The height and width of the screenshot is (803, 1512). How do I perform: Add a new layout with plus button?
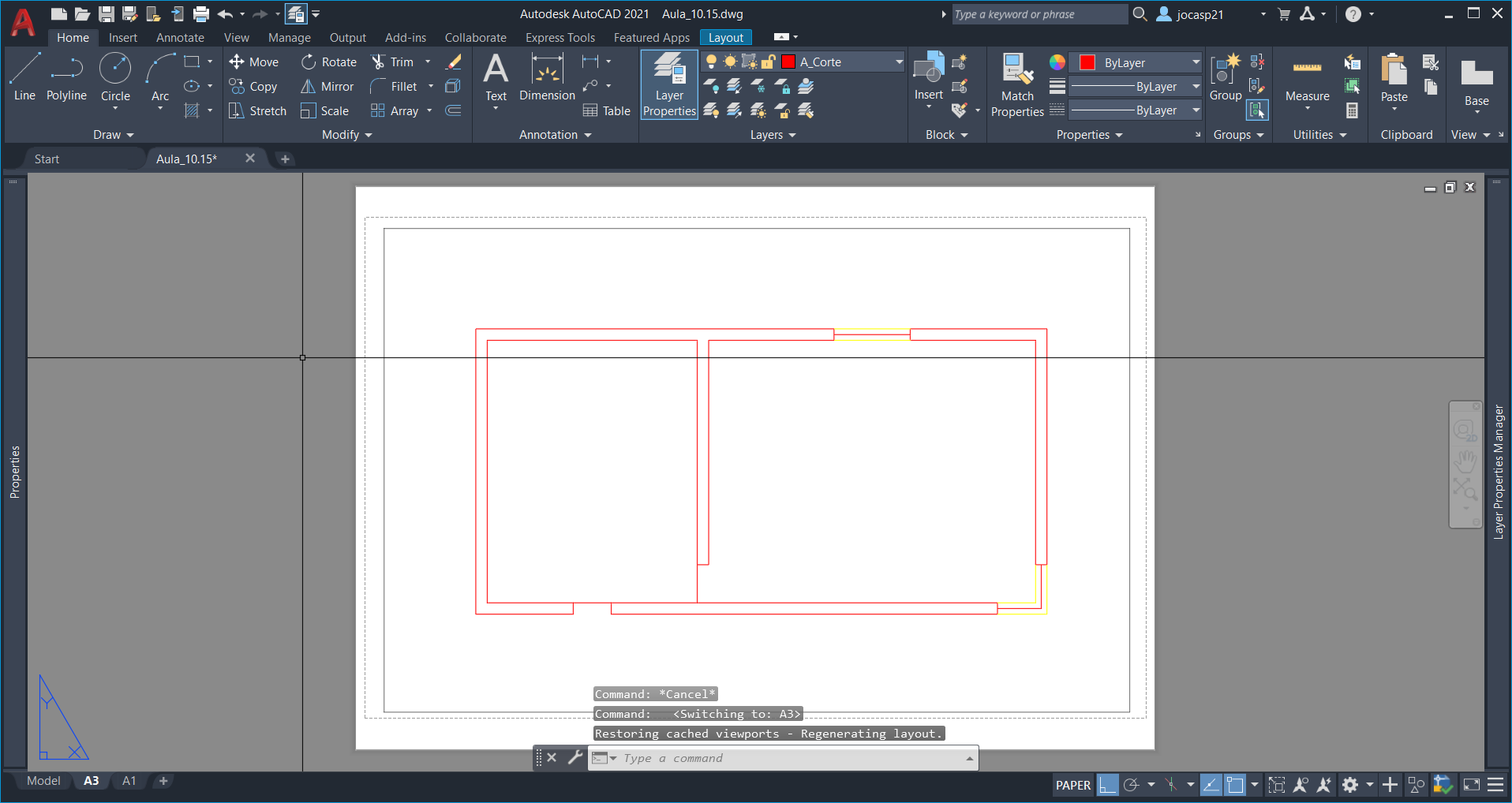[163, 781]
